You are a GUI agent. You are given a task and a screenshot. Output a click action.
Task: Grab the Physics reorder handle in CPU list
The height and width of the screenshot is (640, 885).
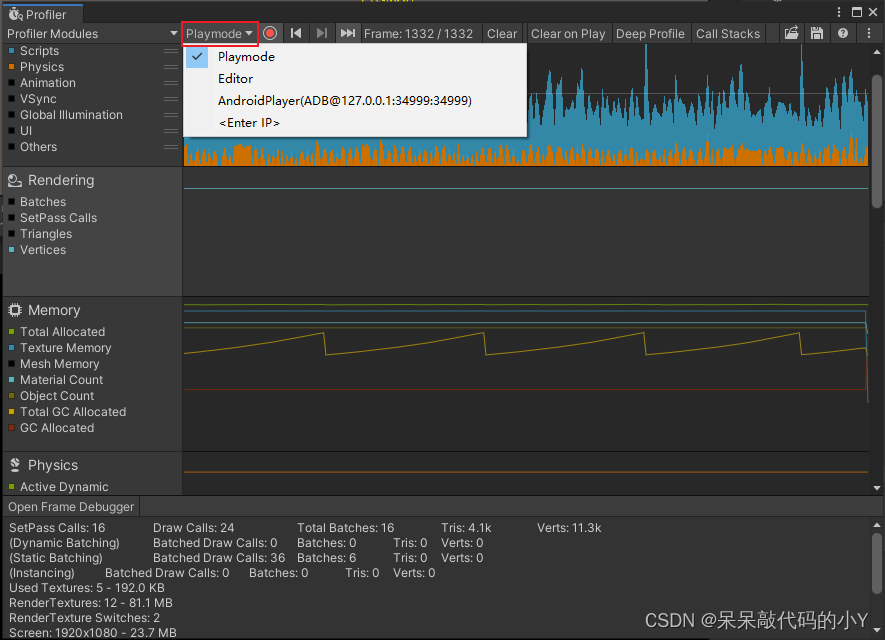point(170,67)
